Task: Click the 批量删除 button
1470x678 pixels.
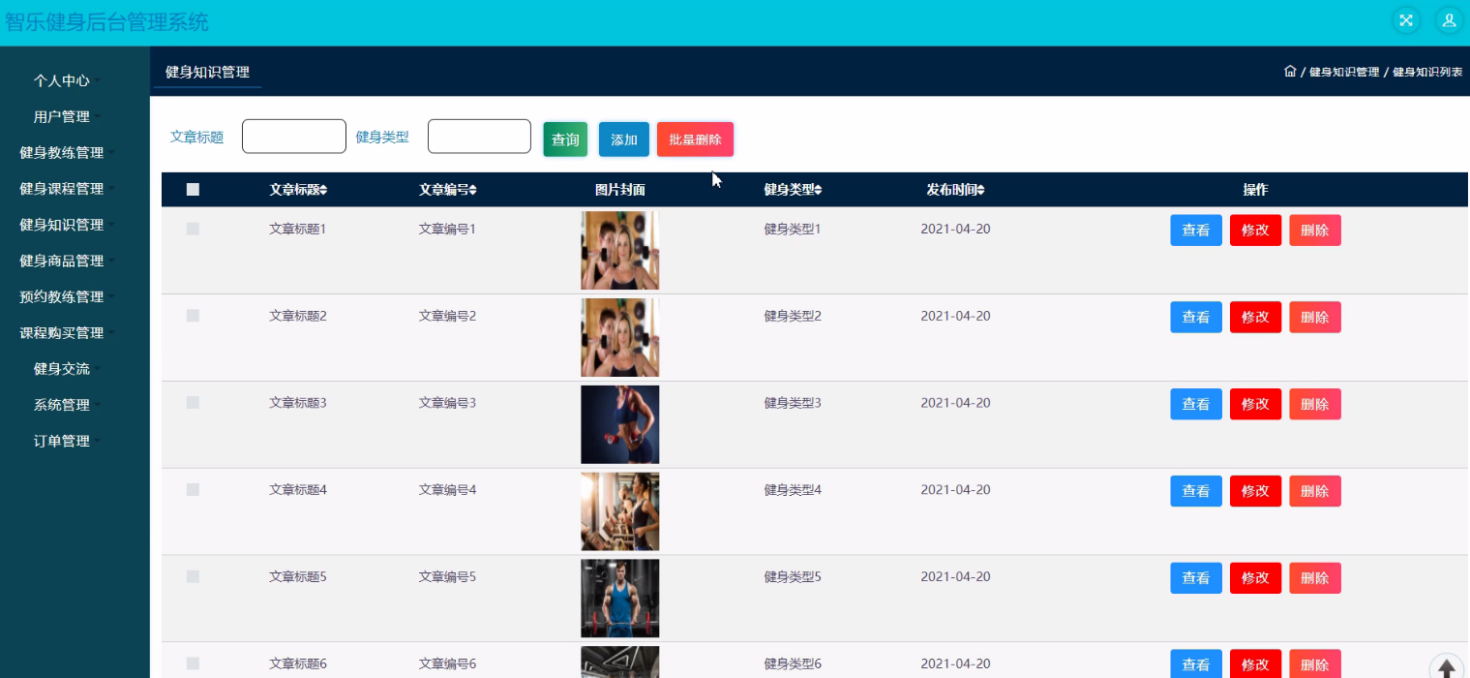Action: [695, 140]
